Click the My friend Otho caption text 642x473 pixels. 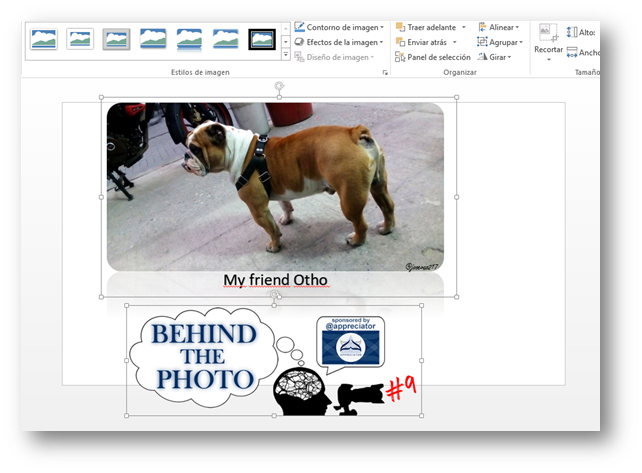[x=275, y=280]
